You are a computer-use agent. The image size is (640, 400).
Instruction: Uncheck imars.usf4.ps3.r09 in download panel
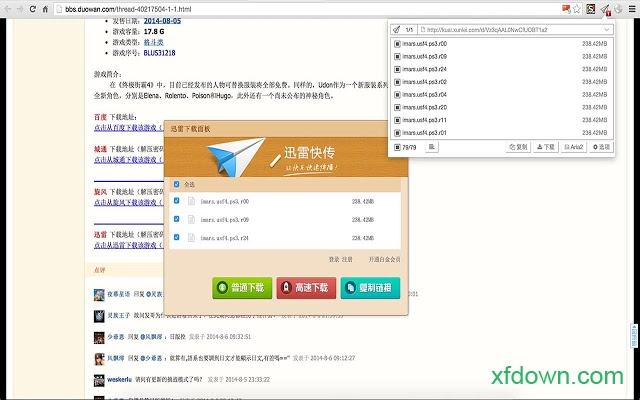point(176,219)
